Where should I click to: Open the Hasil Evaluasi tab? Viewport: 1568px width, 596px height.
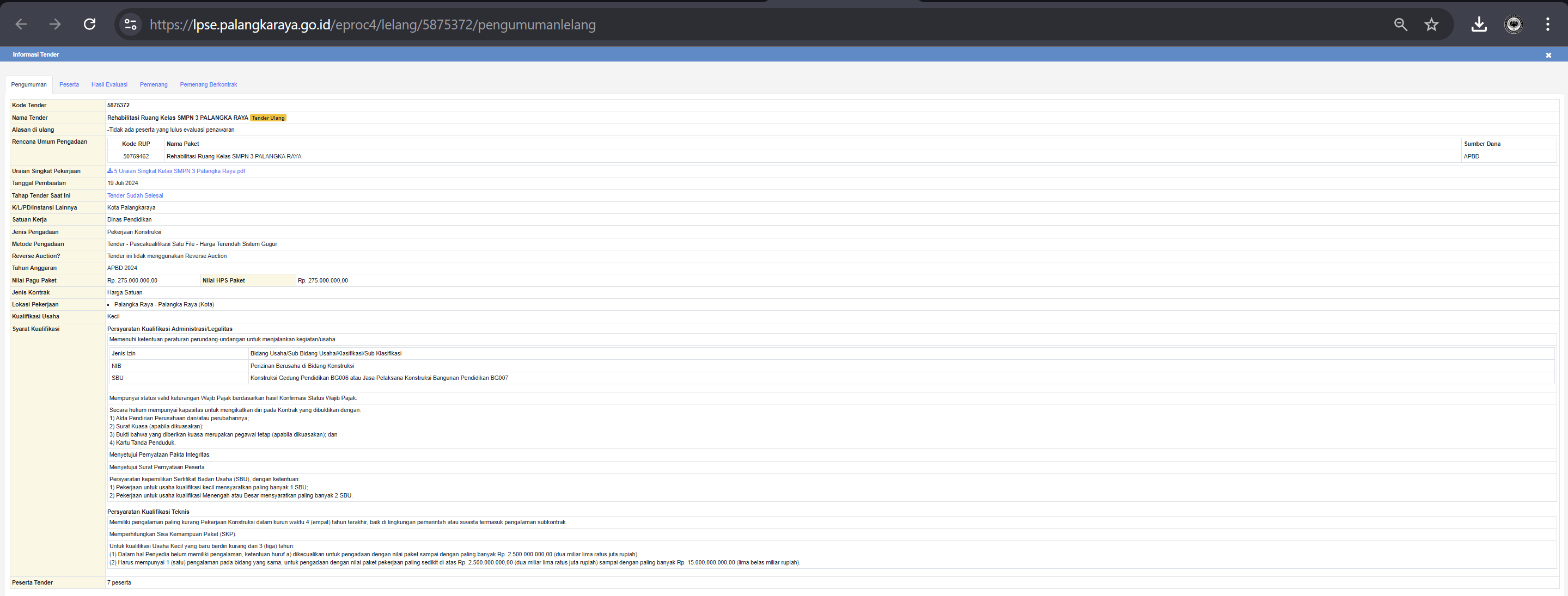tap(109, 84)
